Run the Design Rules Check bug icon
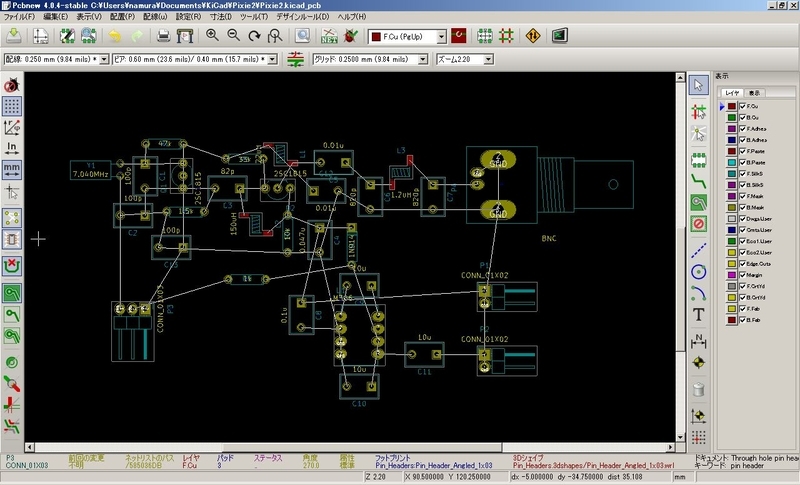The width and height of the screenshot is (800, 485). (349, 36)
